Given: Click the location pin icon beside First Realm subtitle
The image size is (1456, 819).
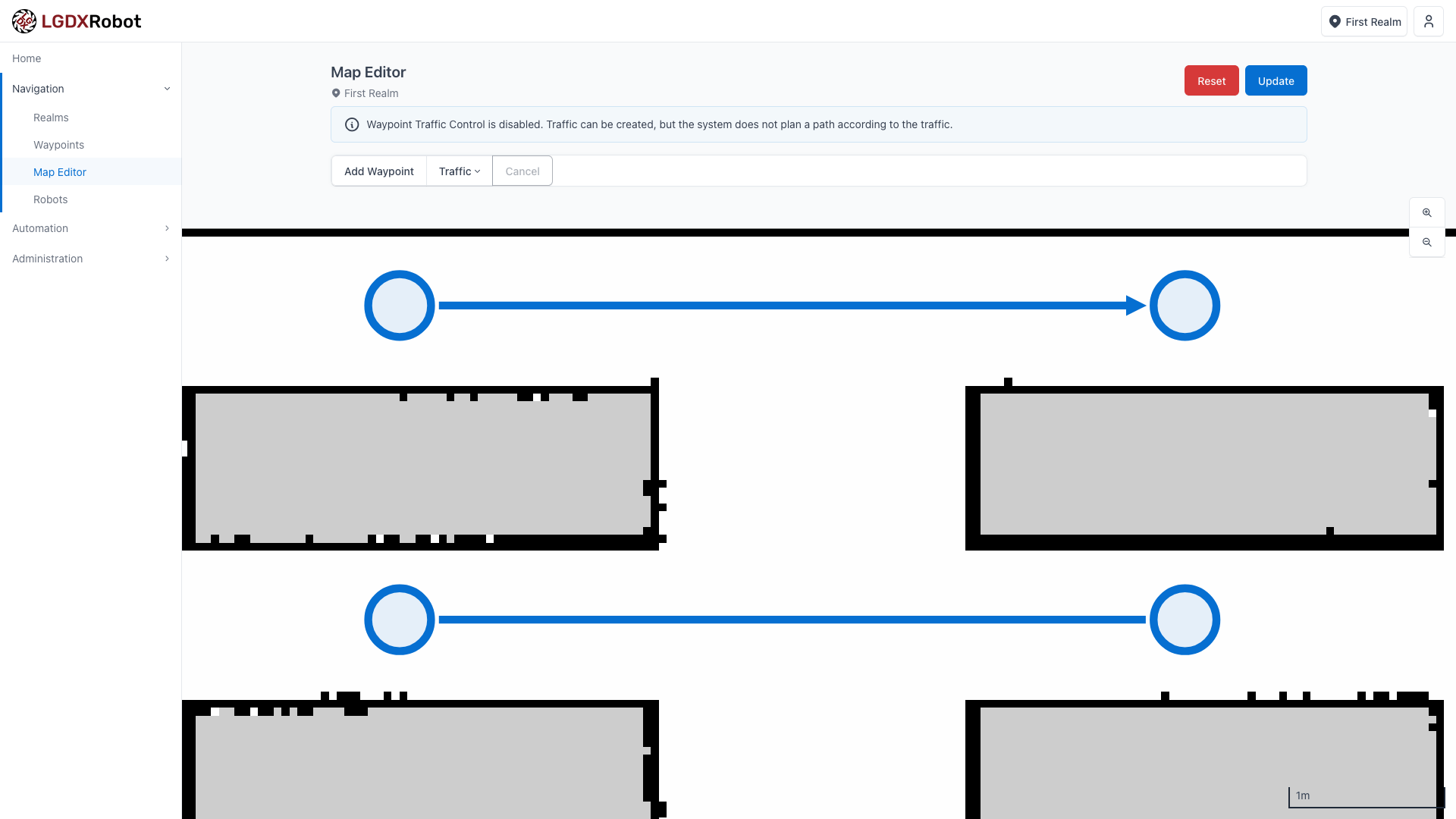Looking at the screenshot, I should [x=336, y=93].
